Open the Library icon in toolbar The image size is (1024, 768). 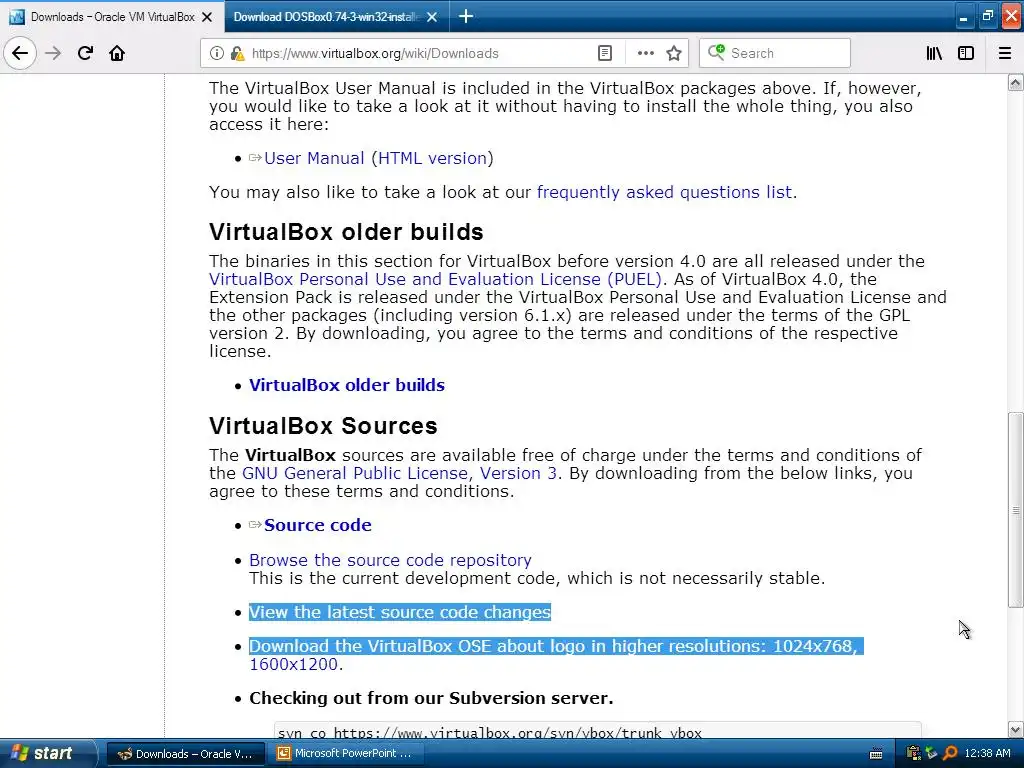(934, 53)
